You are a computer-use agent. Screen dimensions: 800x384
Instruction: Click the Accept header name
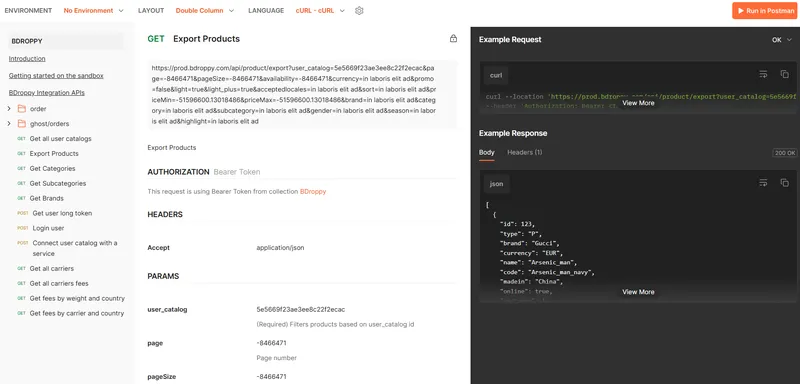pos(159,248)
